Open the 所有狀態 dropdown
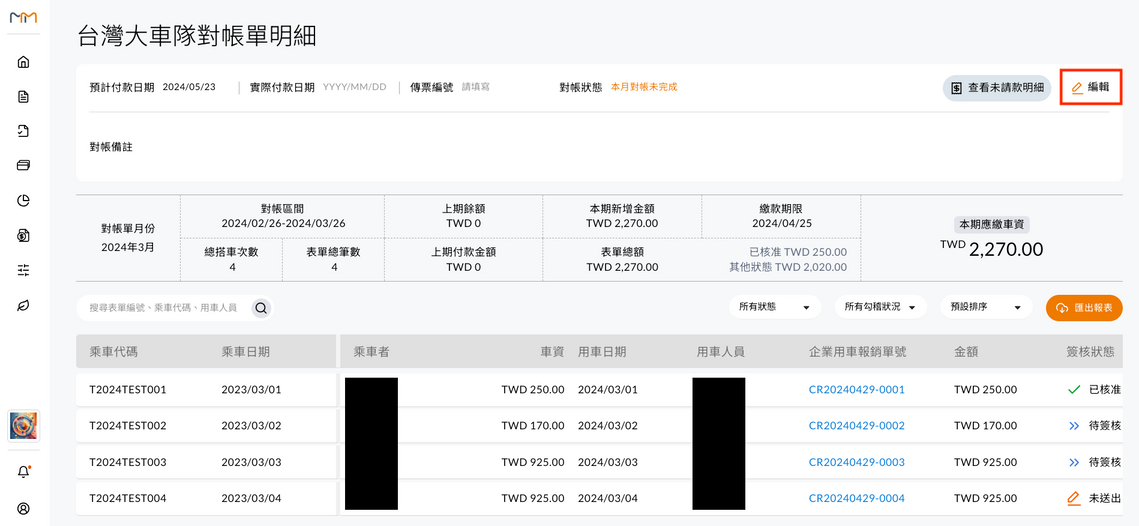Screen dimensions: 1139x526 coord(775,307)
